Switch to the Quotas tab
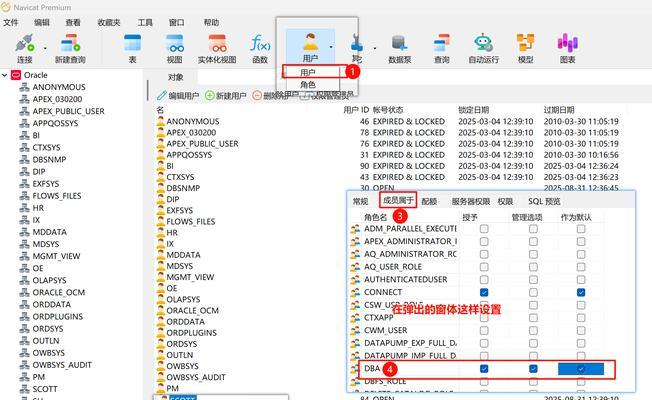652x400 pixels. point(429,202)
